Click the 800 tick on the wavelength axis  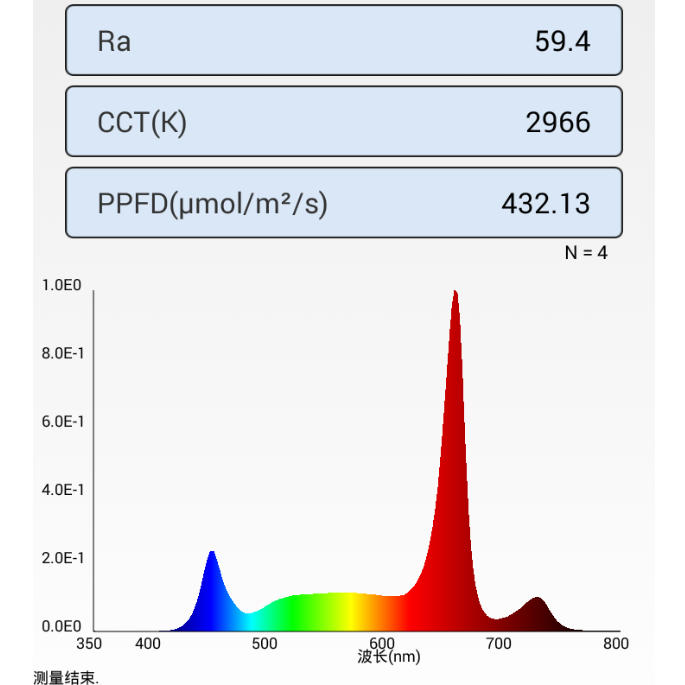pyautogui.click(x=616, y=643)
